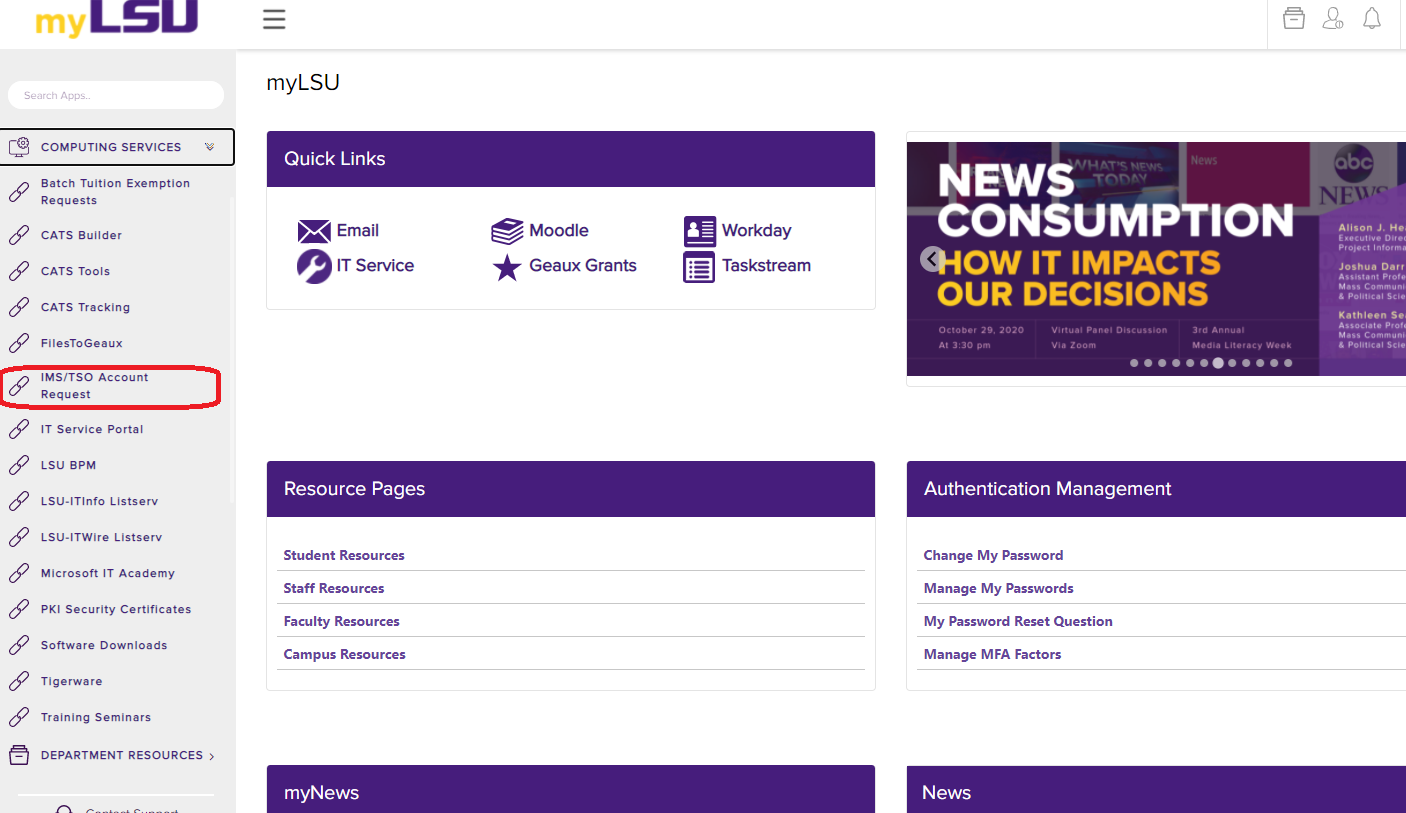Click link icon beside CATS Tracking
Image resolution: width=1406 pixels, height=813 pixels.
pos(19,308)
